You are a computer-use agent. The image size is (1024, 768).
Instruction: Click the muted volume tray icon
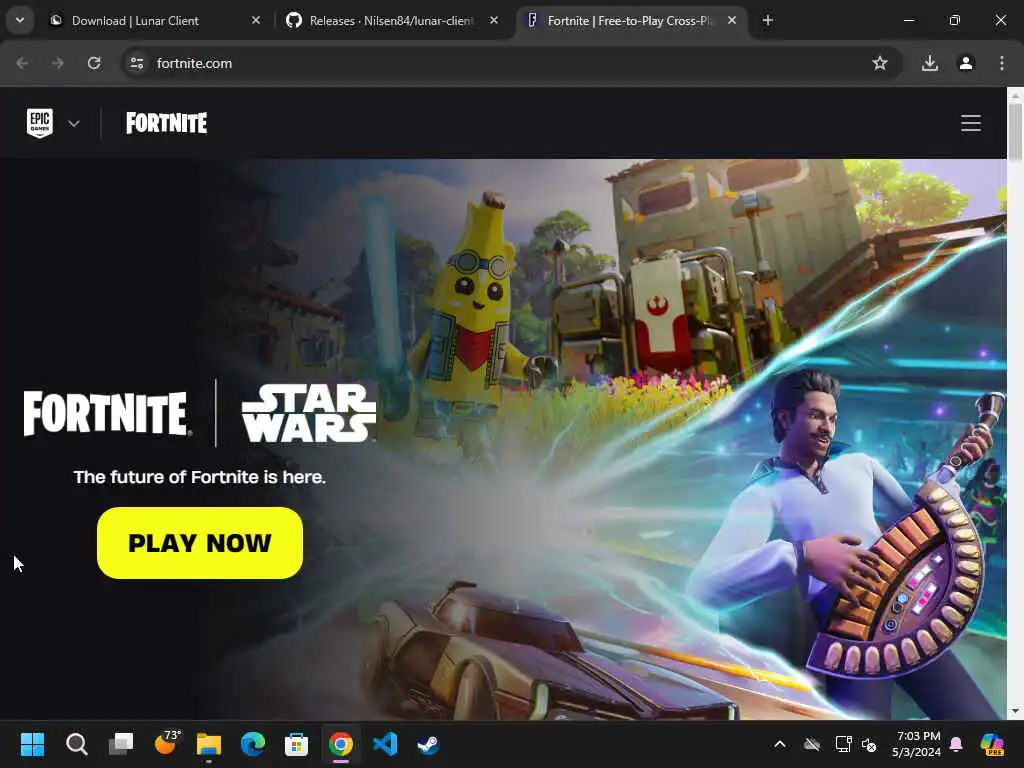click(x=869, y=744)
